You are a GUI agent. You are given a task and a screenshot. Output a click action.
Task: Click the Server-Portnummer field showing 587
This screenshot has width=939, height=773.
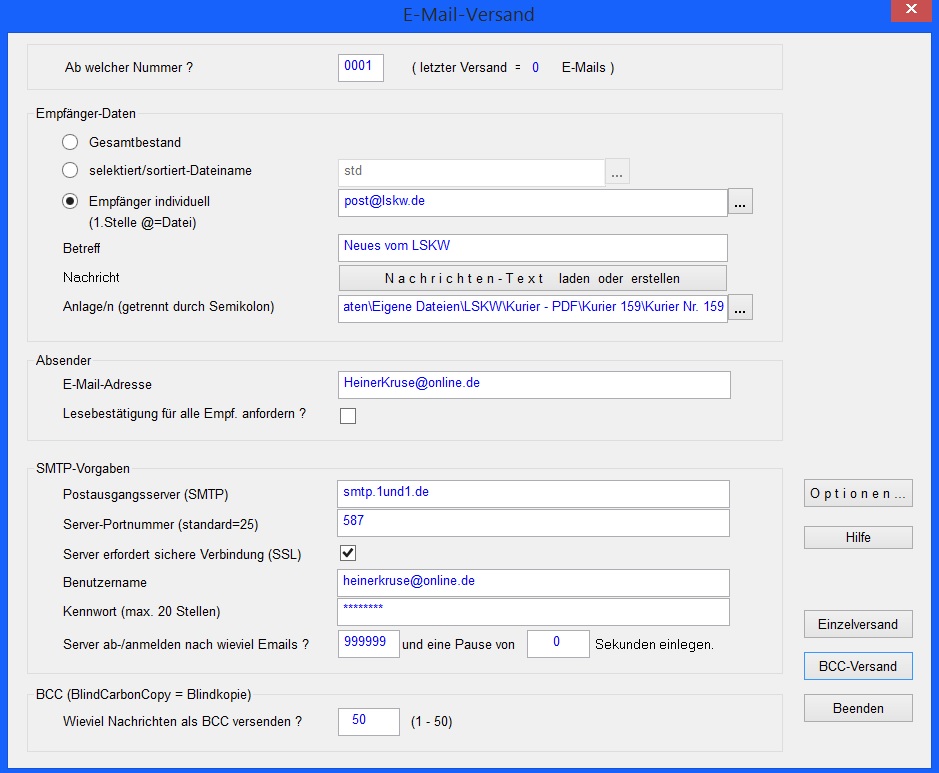(534, 523)
